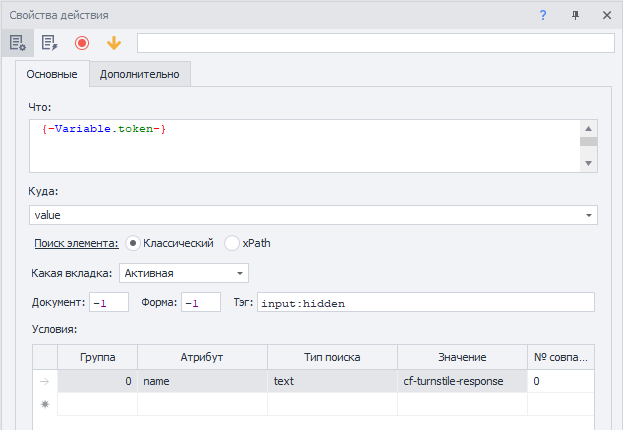Click the Поиск элемента link

[x=76, y=243]
